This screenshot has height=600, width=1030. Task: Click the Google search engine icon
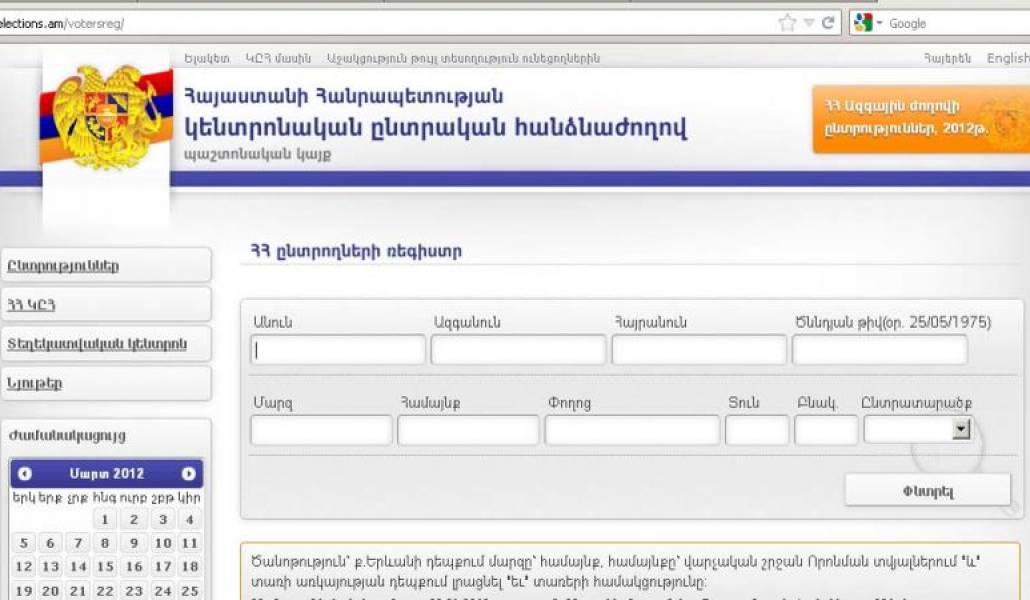pyautogui.click(x=864, y=23)
